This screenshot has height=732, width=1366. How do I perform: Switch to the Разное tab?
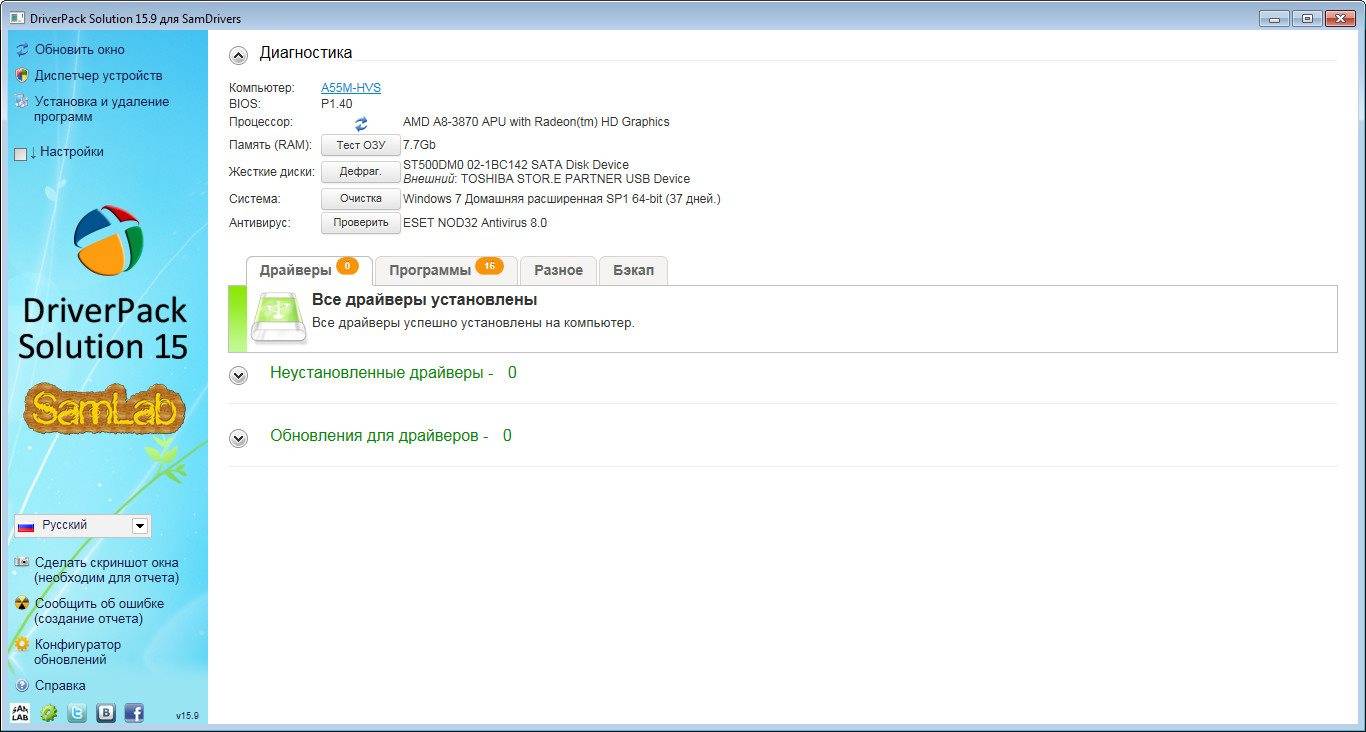[558, 270]
